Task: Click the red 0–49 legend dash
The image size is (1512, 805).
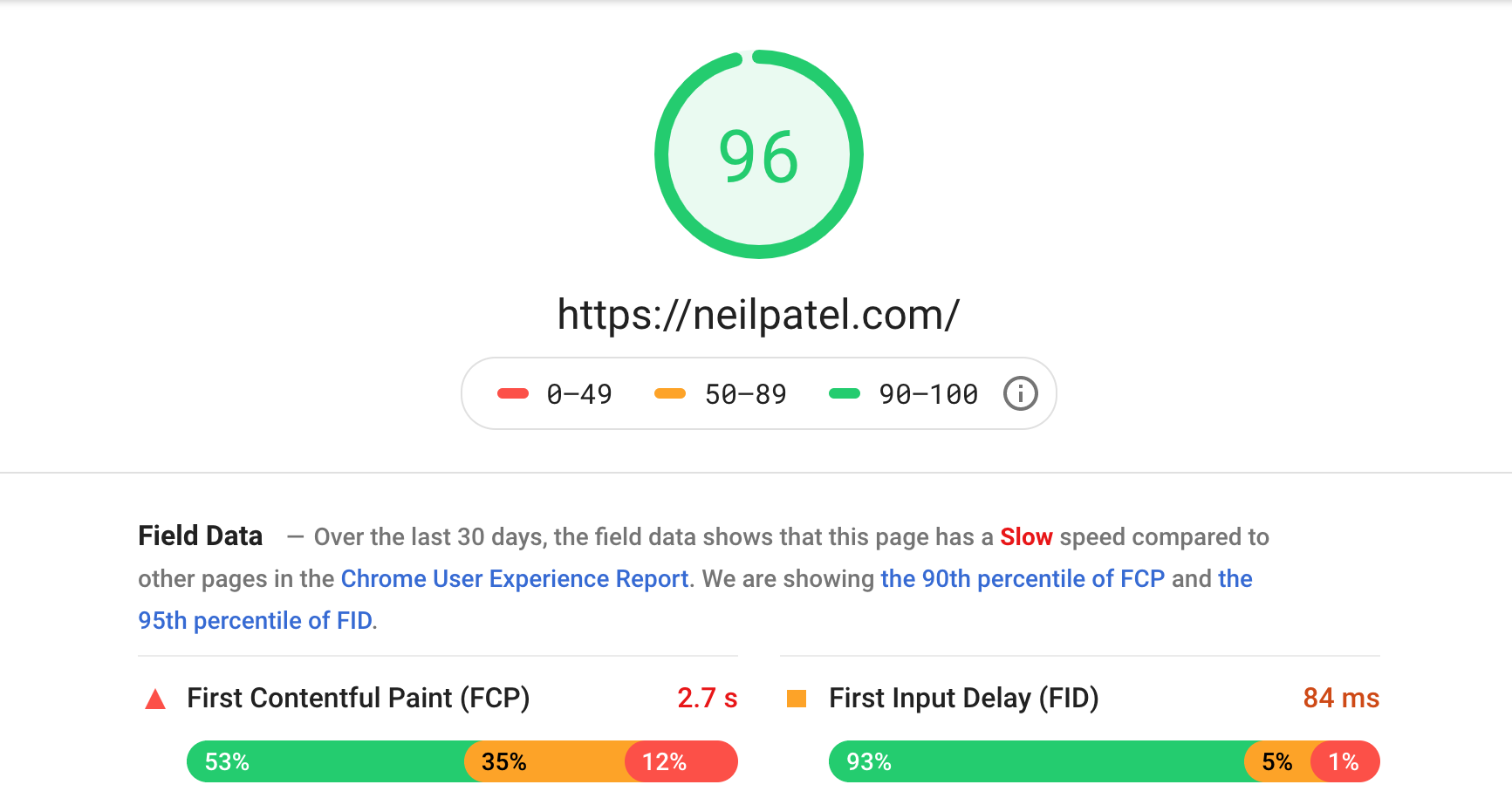Action: point(513,393)
